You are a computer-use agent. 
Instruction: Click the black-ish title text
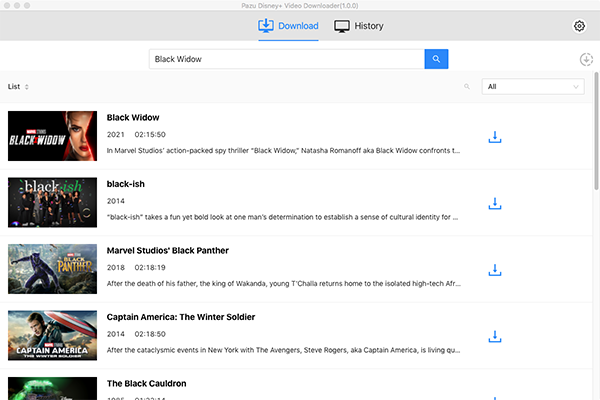pos(126,184)
